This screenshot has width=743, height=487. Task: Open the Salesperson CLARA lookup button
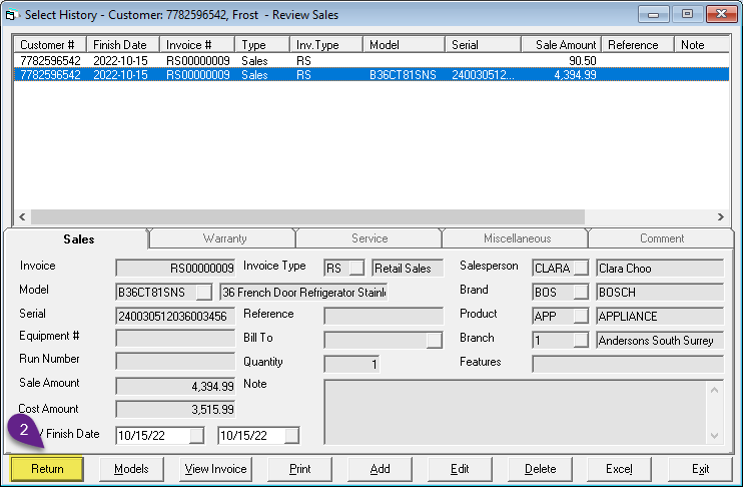(581, 268)
